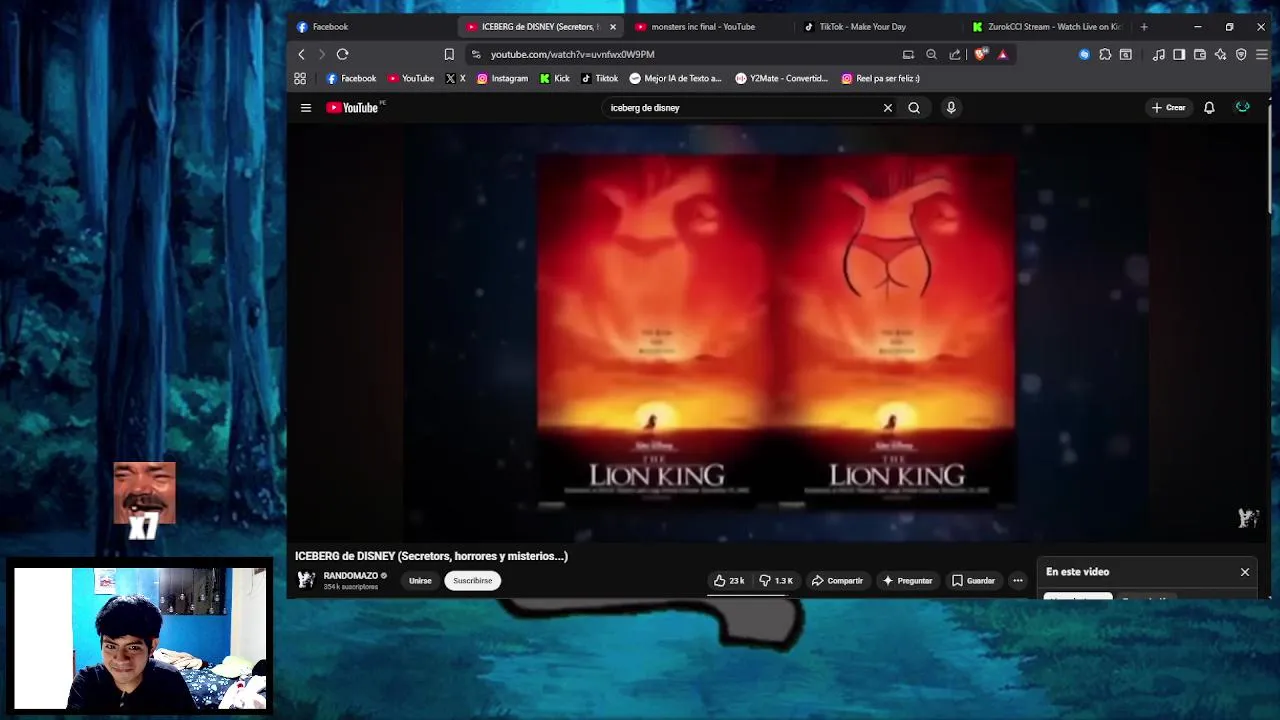Open the RANDOMAZO channel avatar
Viewport: 1280px width, 720px height.
(x=306, y=580)
